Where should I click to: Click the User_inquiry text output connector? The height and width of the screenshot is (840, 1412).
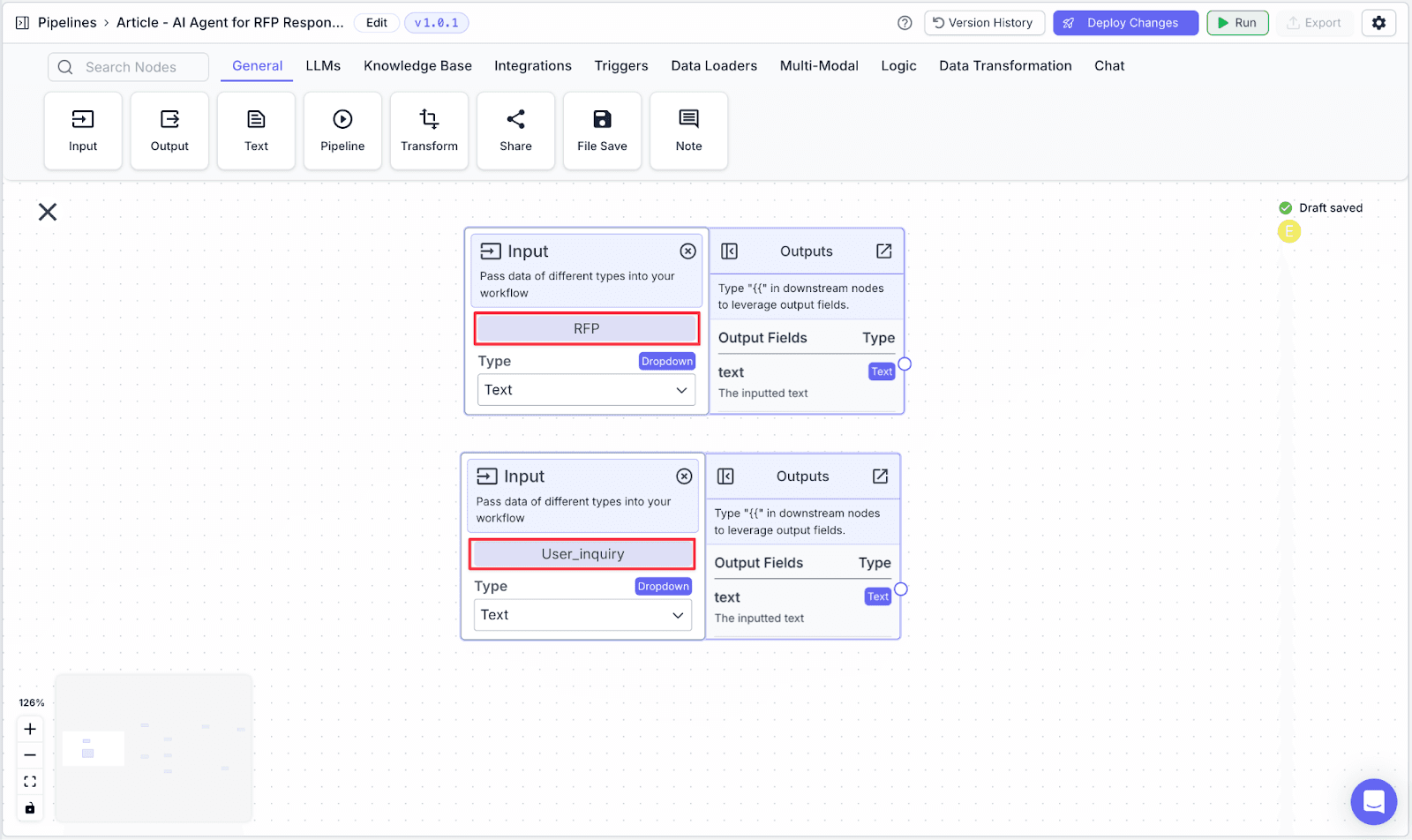click(901, 589)
